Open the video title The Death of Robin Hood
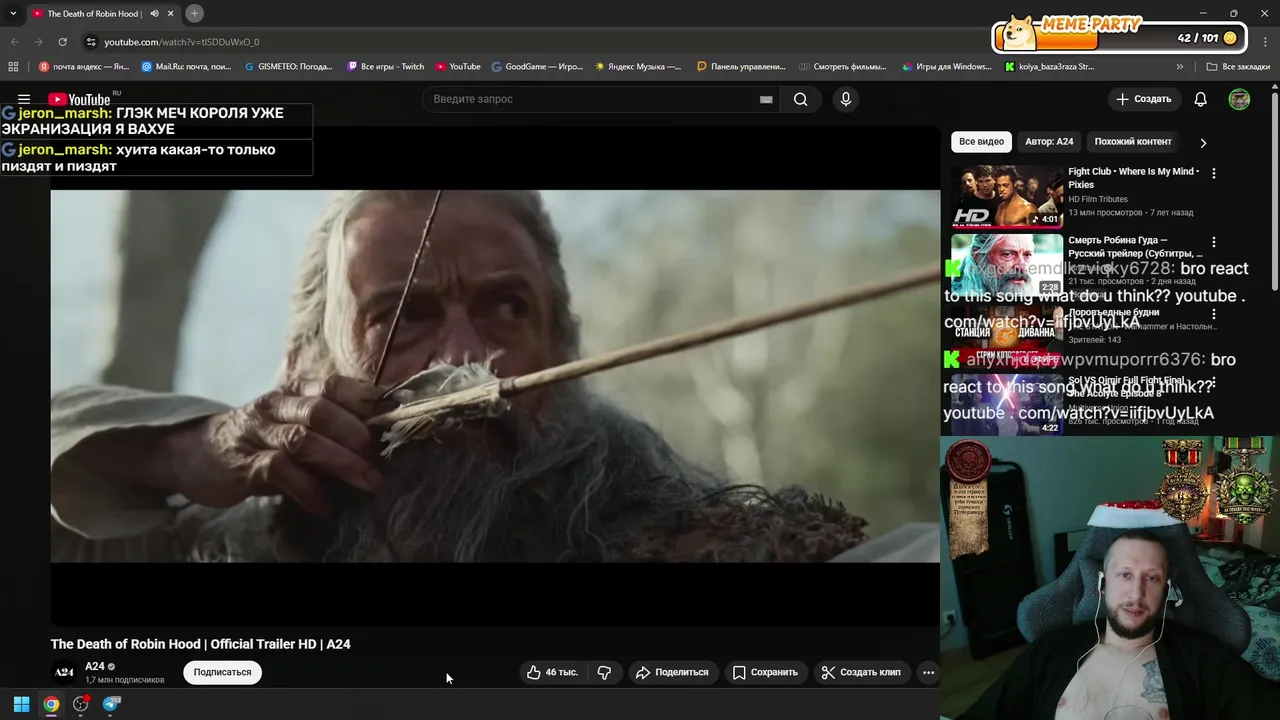 tap(200, 644)
